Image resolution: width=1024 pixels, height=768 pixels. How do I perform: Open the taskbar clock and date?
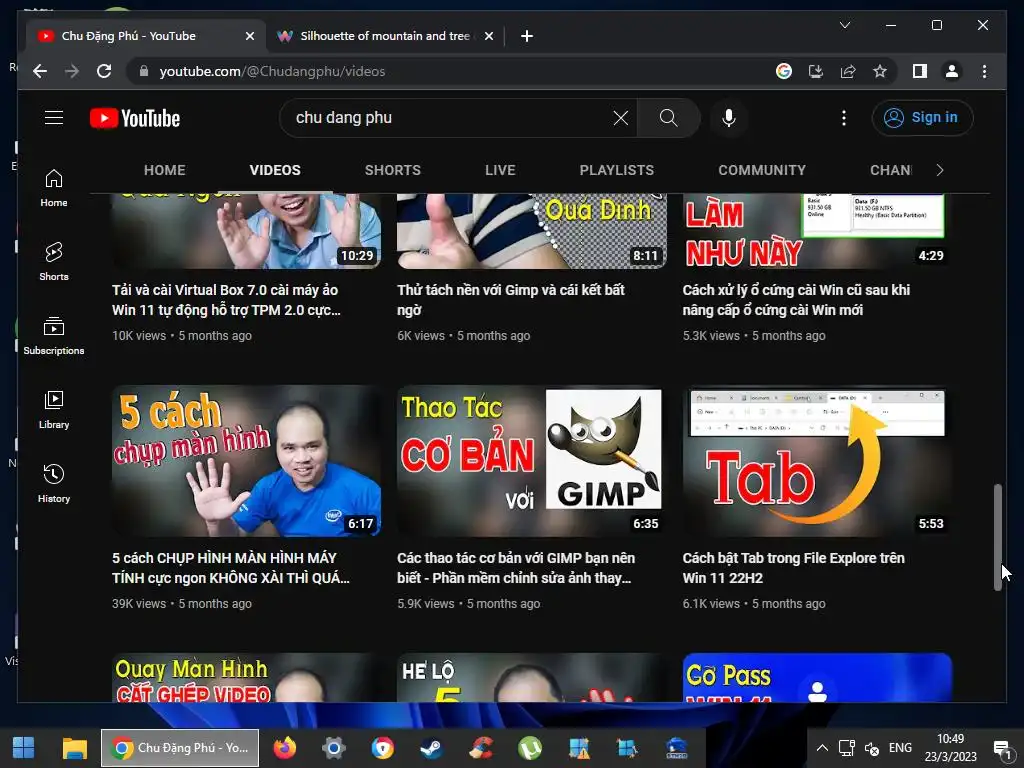tap(950, 748)
